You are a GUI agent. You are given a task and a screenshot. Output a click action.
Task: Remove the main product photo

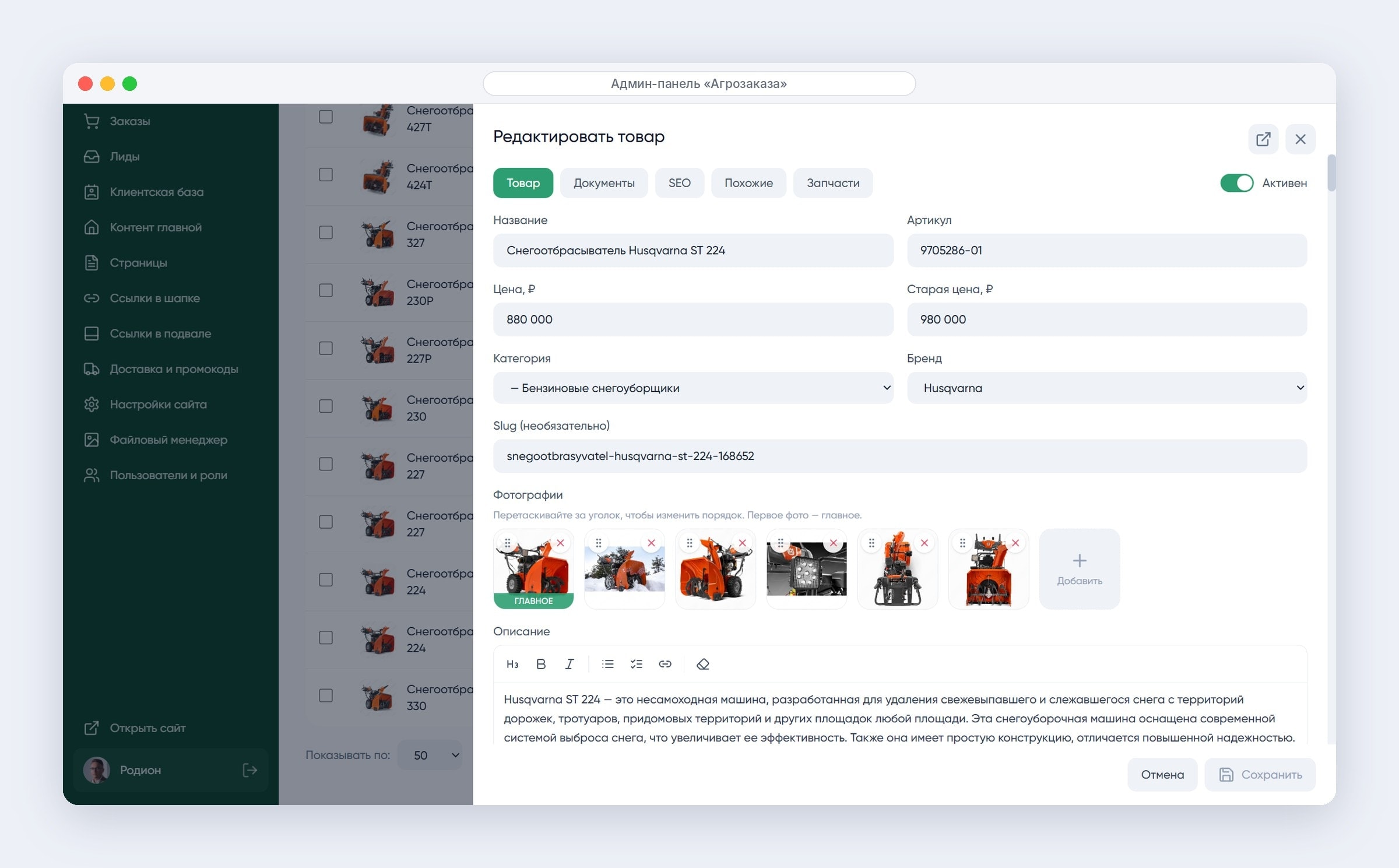coord(560,543)
